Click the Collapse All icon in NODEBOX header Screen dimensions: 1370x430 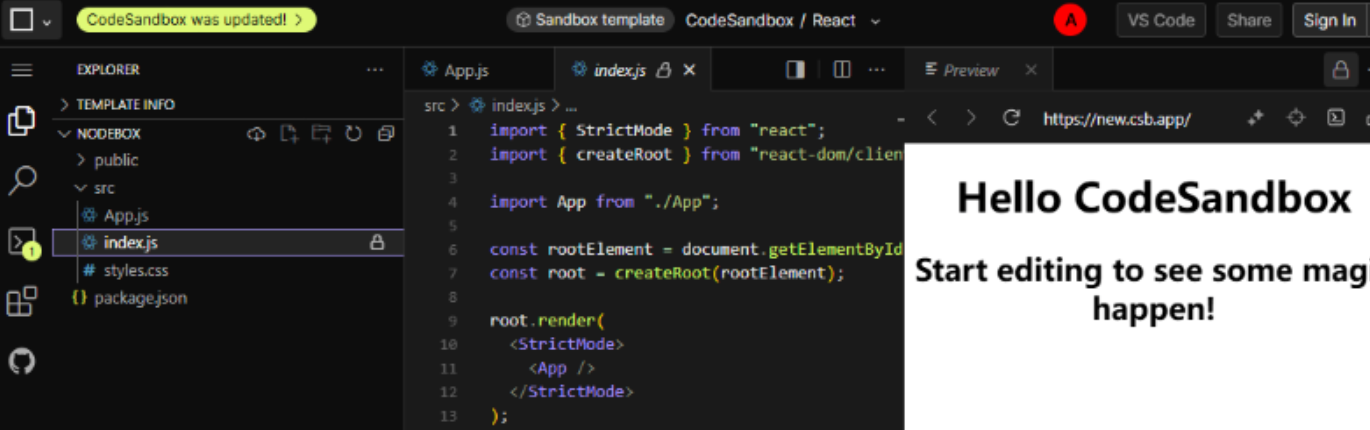coord(386,134)
